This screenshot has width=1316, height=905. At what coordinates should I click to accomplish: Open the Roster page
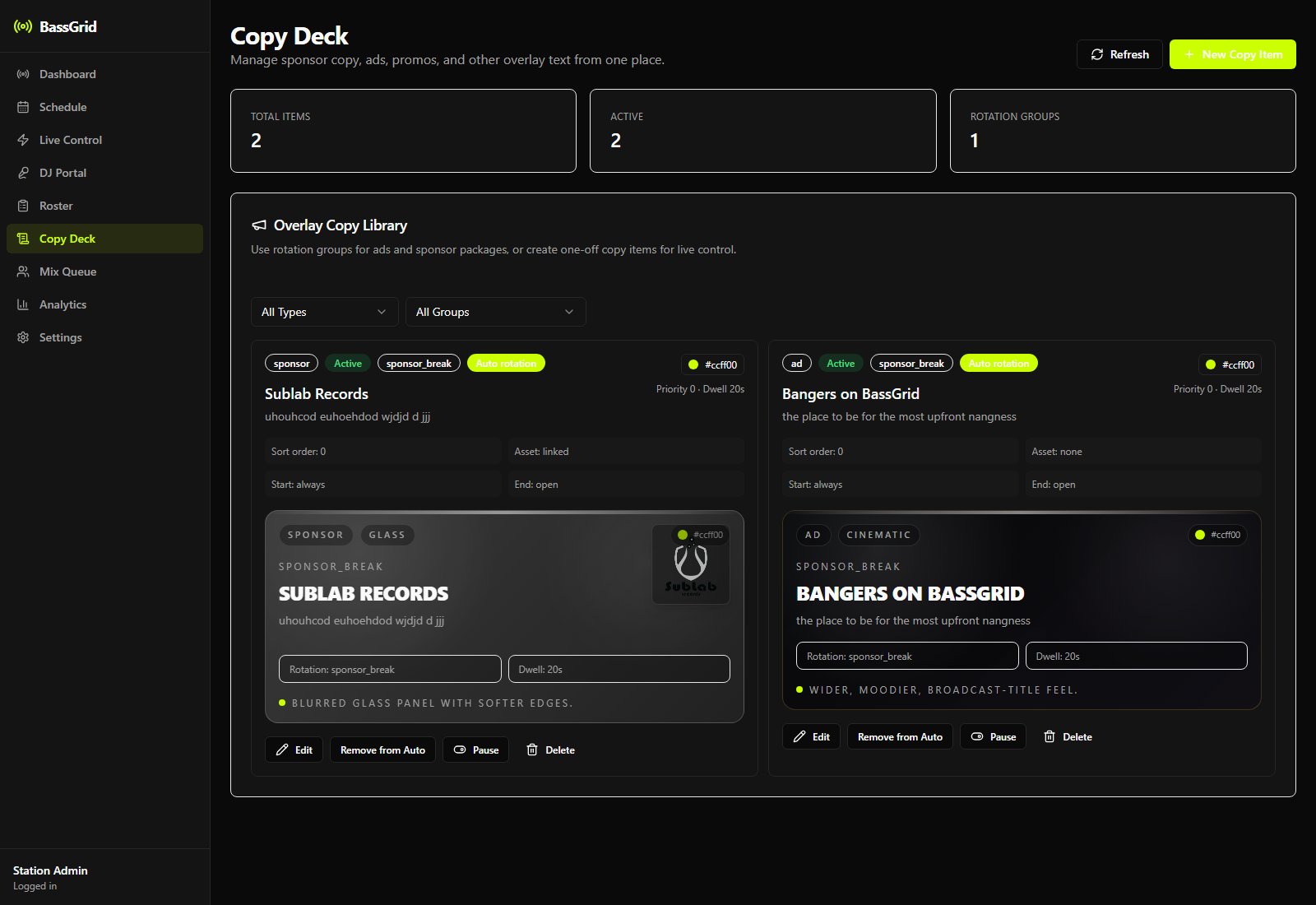[104, 206]
